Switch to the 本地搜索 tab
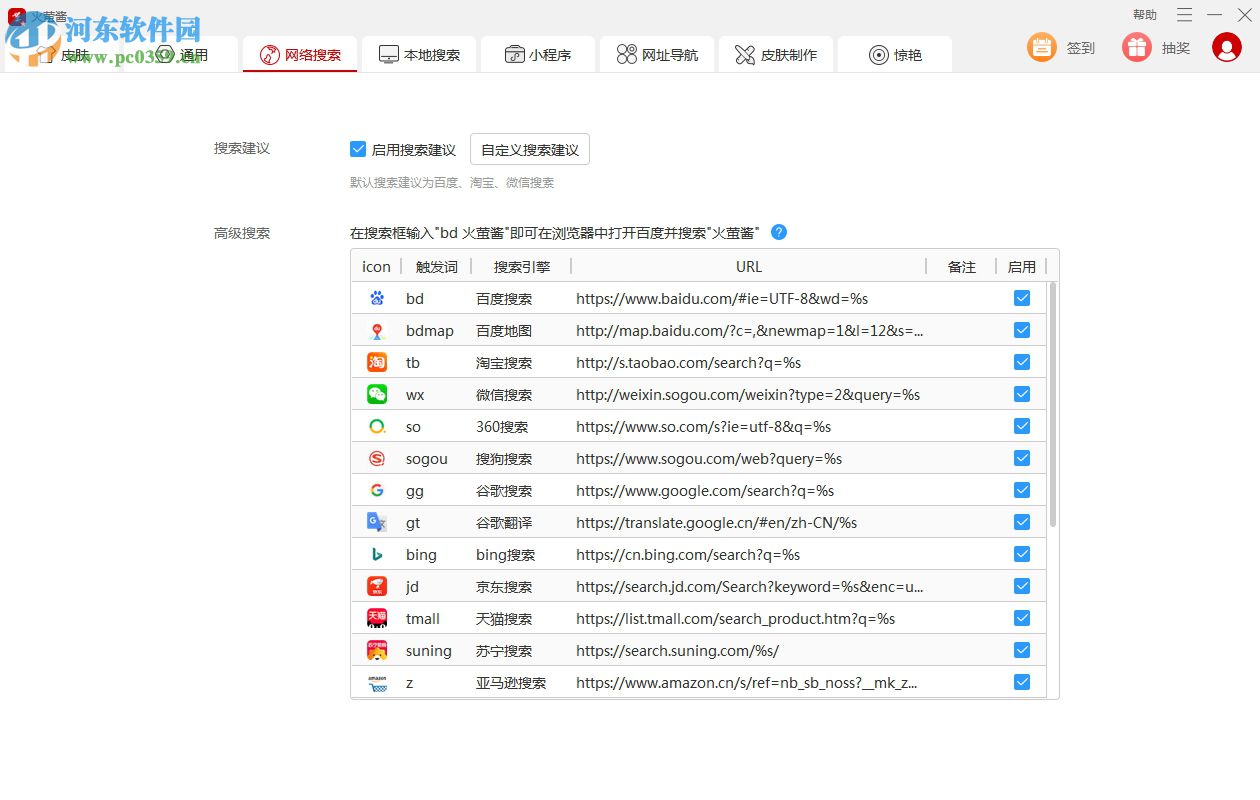 [420, 54]
